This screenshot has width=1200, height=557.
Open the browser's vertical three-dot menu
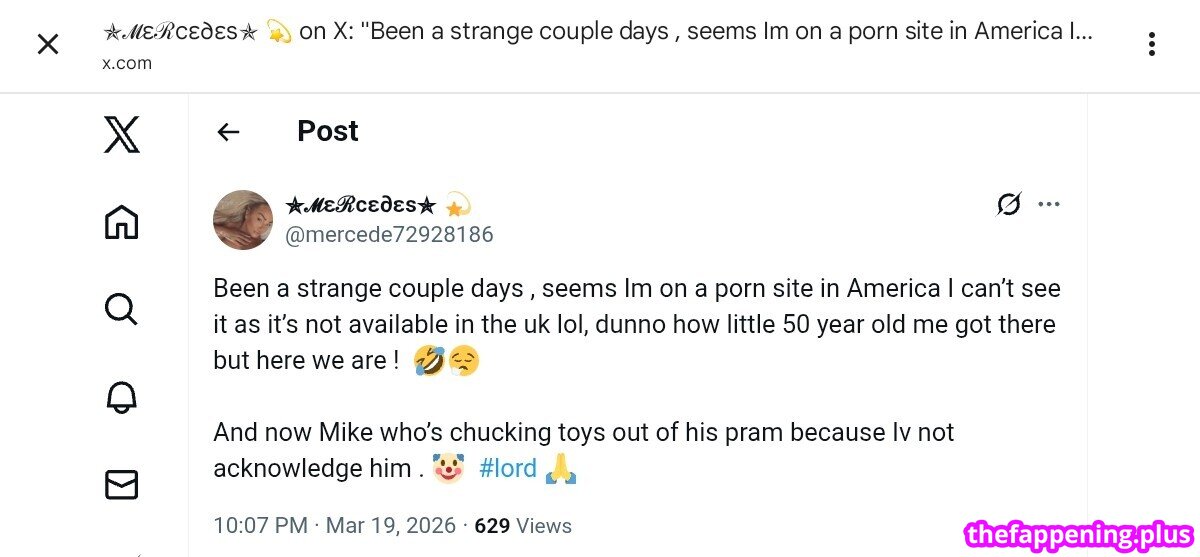(1152, 44)
